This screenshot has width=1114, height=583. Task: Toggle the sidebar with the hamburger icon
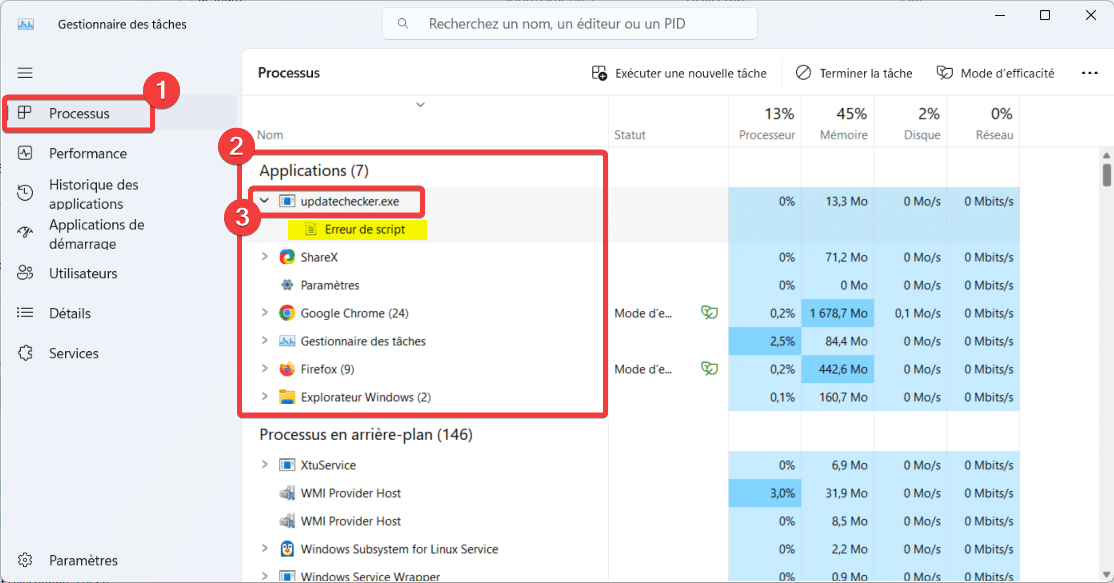25,72
